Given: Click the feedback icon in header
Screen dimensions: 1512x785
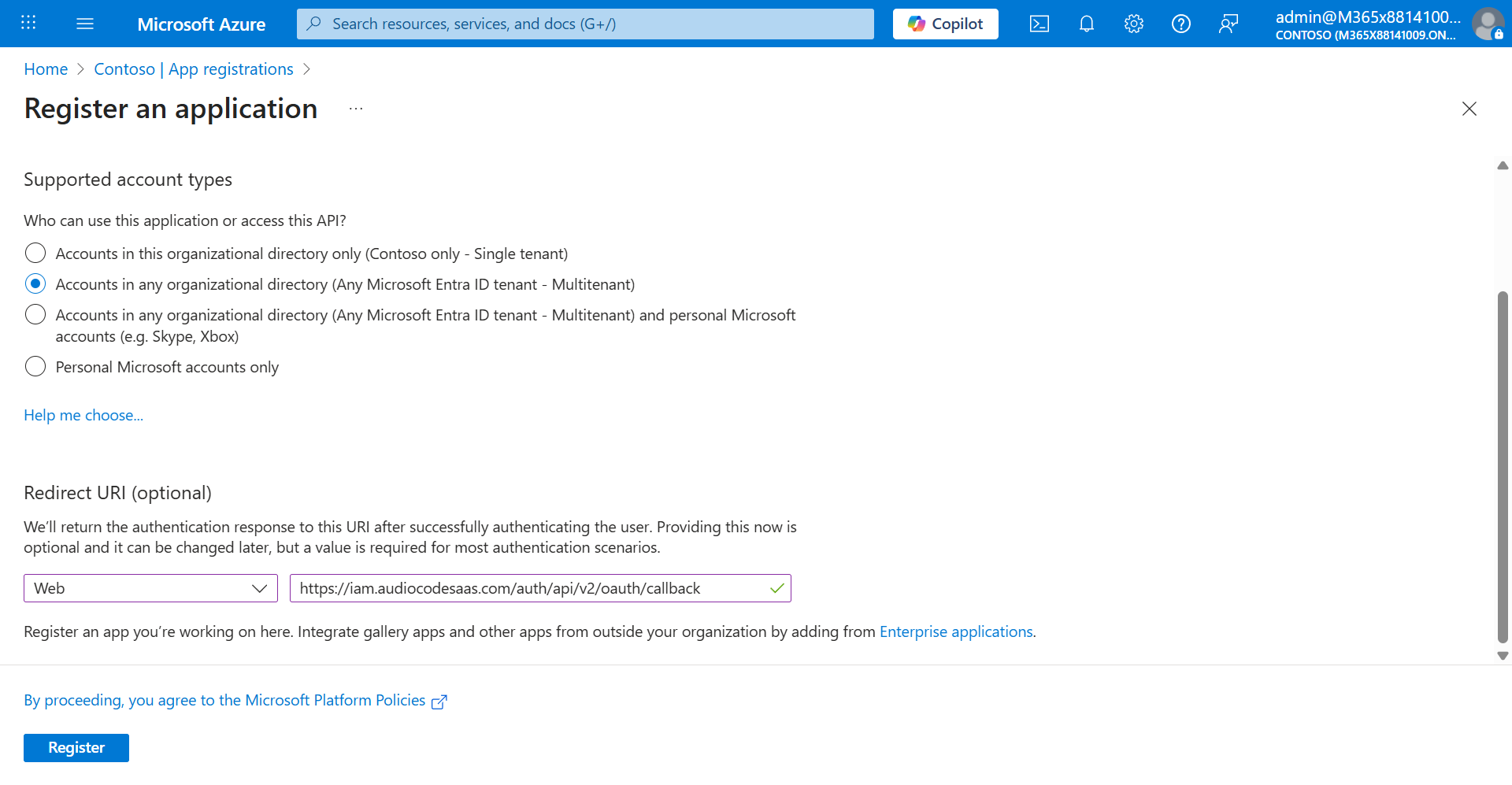Looking at the screenshot, I should tap(1228, 24).
